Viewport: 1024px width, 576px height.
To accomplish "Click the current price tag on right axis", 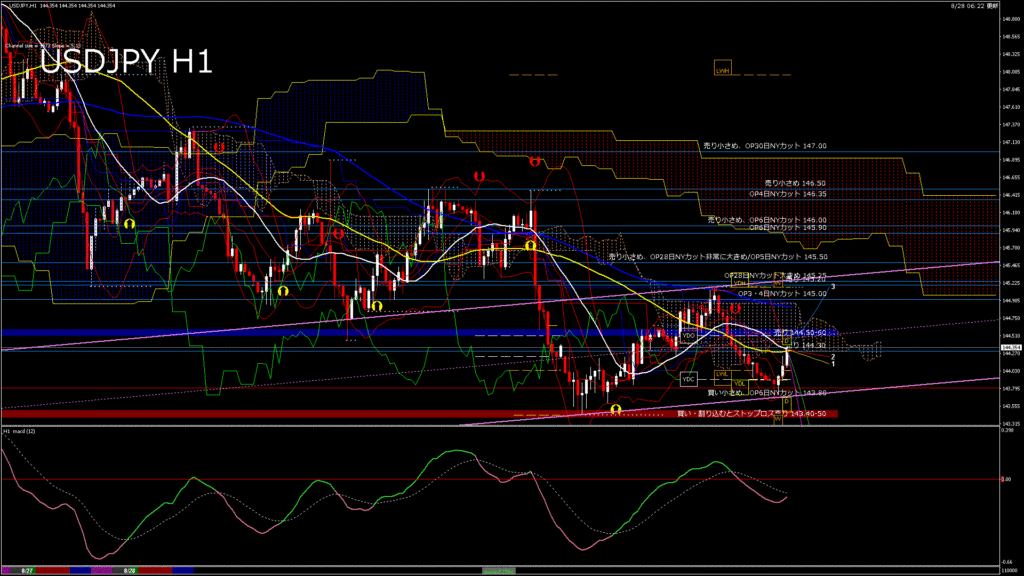I will click(x=1009, y=349).
